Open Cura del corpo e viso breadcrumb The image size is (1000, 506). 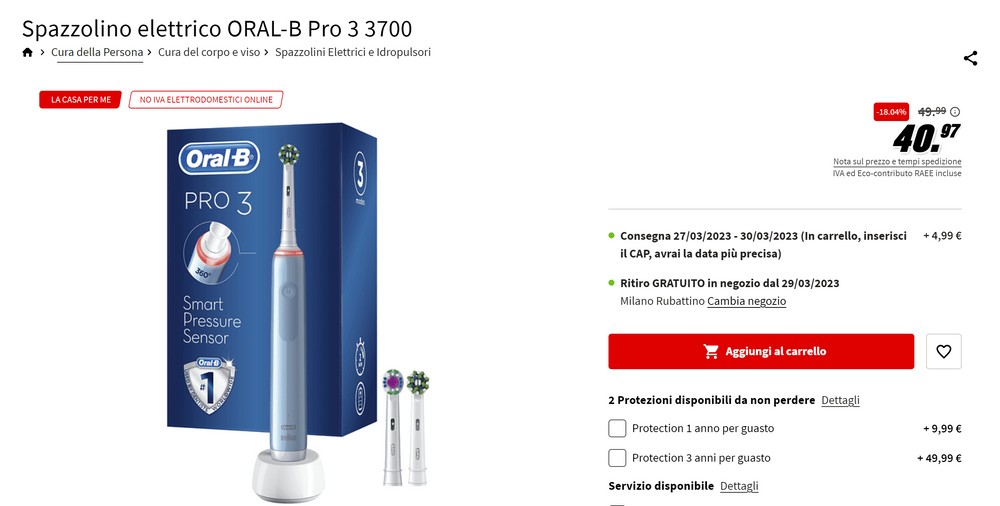pyautogui.click(x=209, y=52)
